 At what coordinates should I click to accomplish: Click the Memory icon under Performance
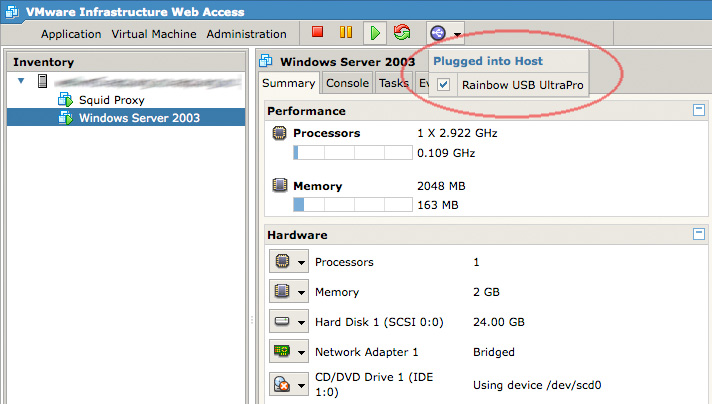[x=279, y=185]
